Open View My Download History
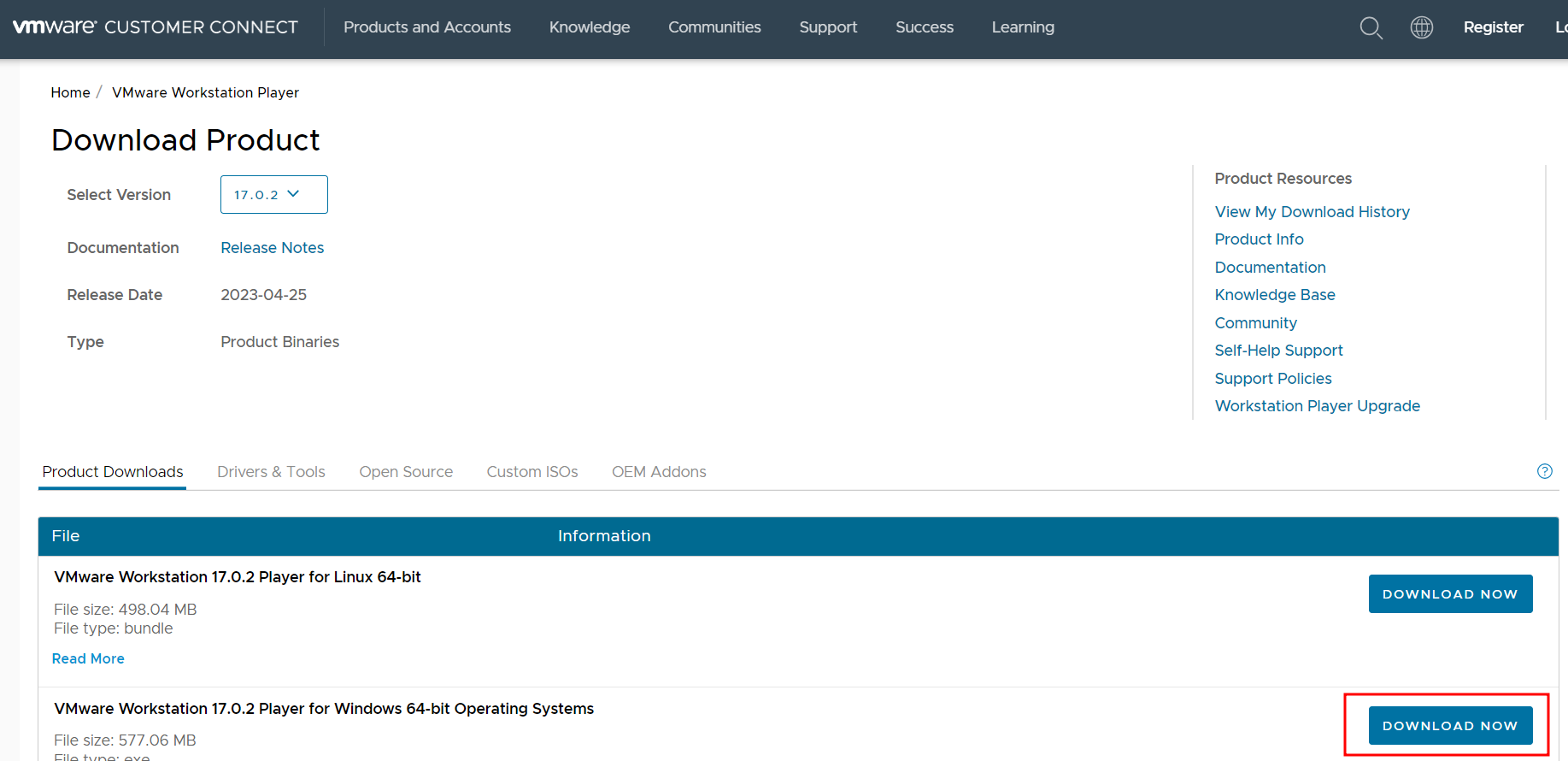Image resolution: width=1568 pixels, height=761 pixels. (1313, 212)
